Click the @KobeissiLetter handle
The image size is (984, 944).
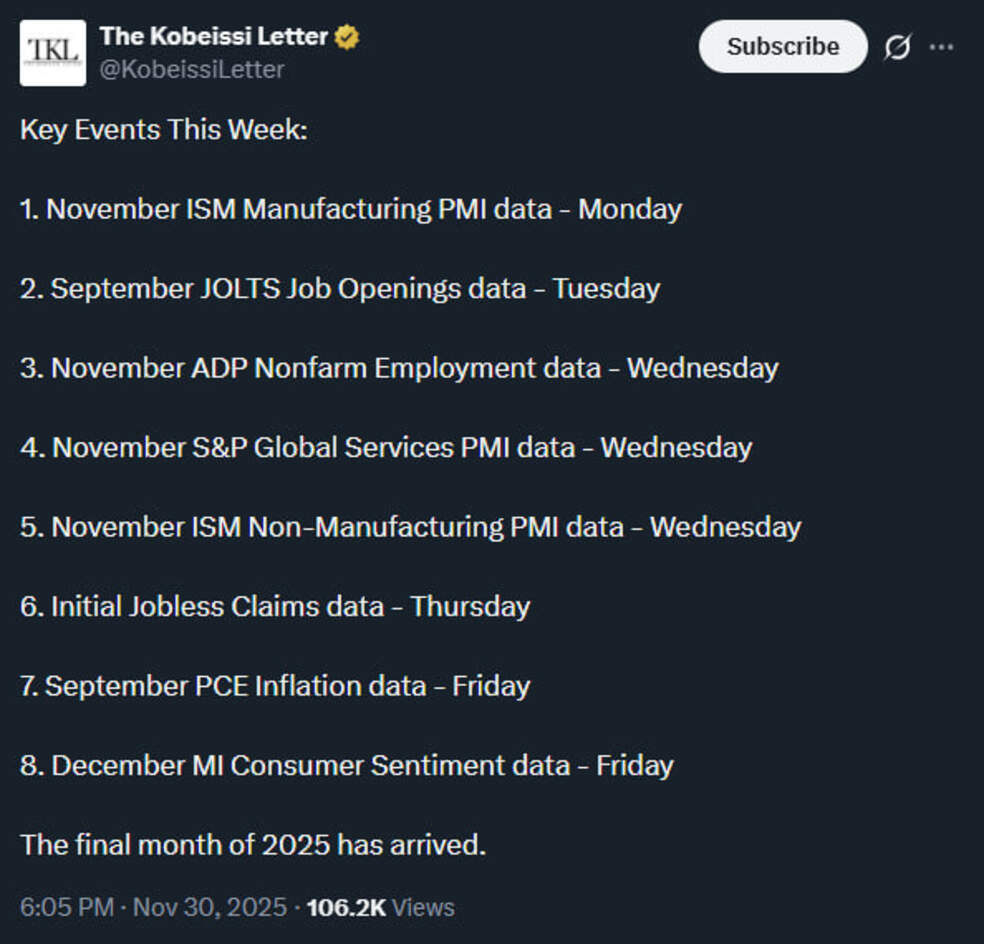tap(192, 69)
